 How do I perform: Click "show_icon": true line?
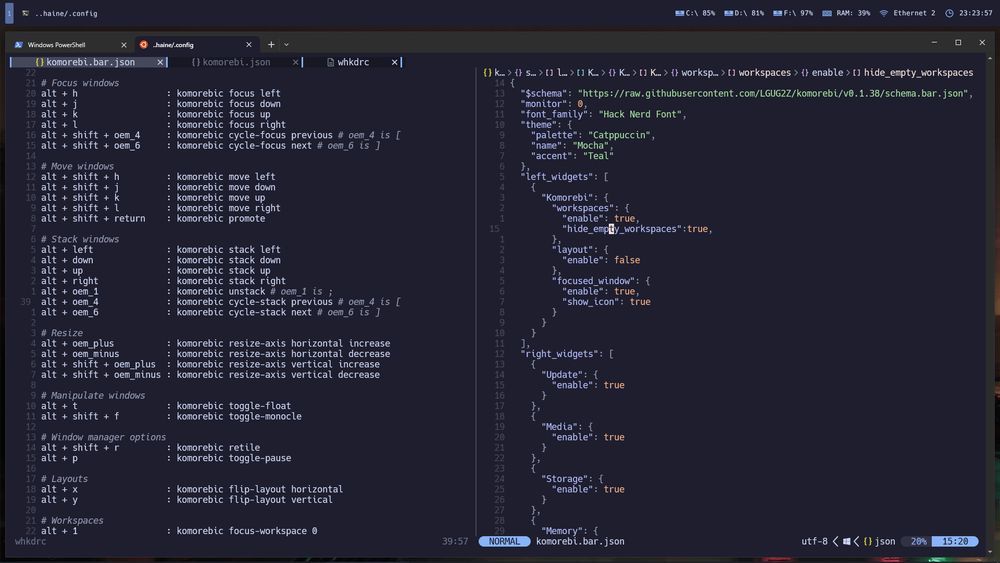click(x=606, y=302)
